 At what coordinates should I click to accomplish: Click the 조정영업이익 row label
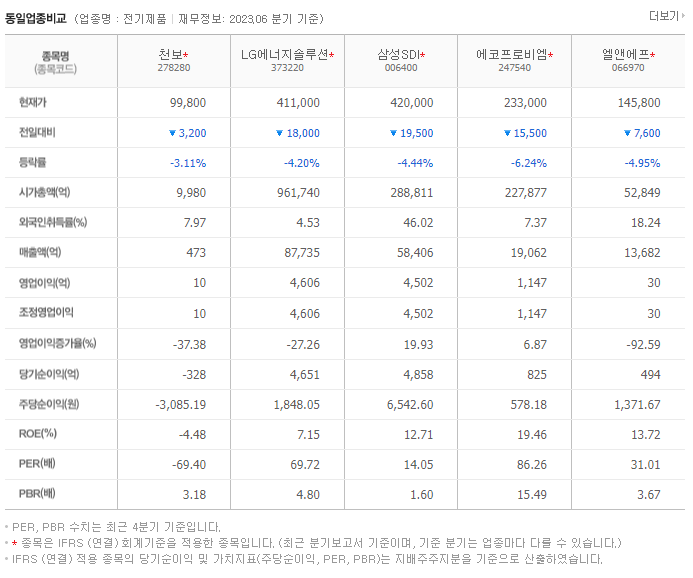click(46, 312)
